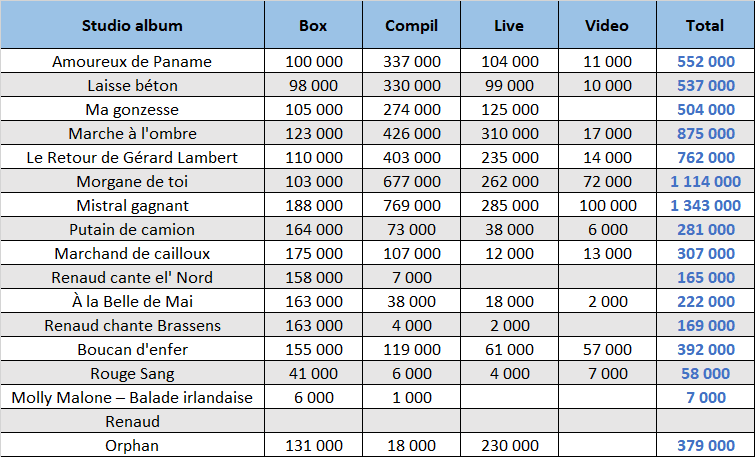Viewport: 755px width, 457px height.
Task: Click the Morgane de toi album name
Action: [x=132, y=182]
